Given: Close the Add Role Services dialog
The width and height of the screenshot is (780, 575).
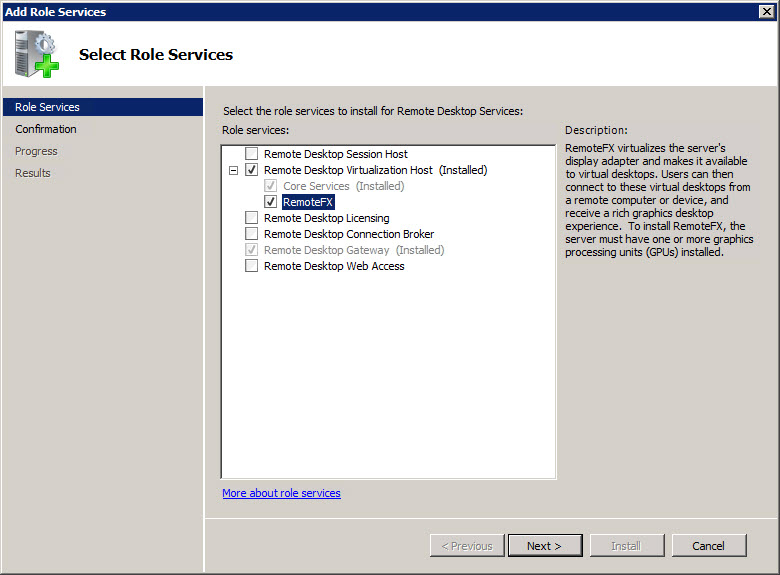Looking at the screenshot, I should (767, 11).
